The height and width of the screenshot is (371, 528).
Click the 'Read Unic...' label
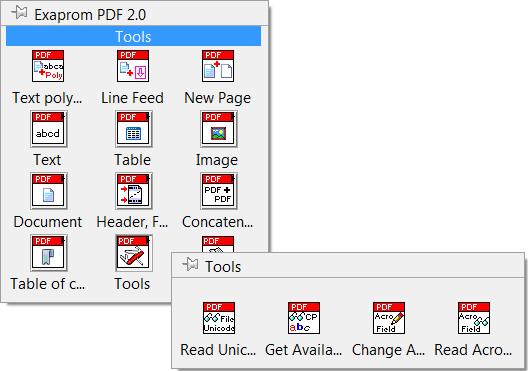[x=218, y=350]
